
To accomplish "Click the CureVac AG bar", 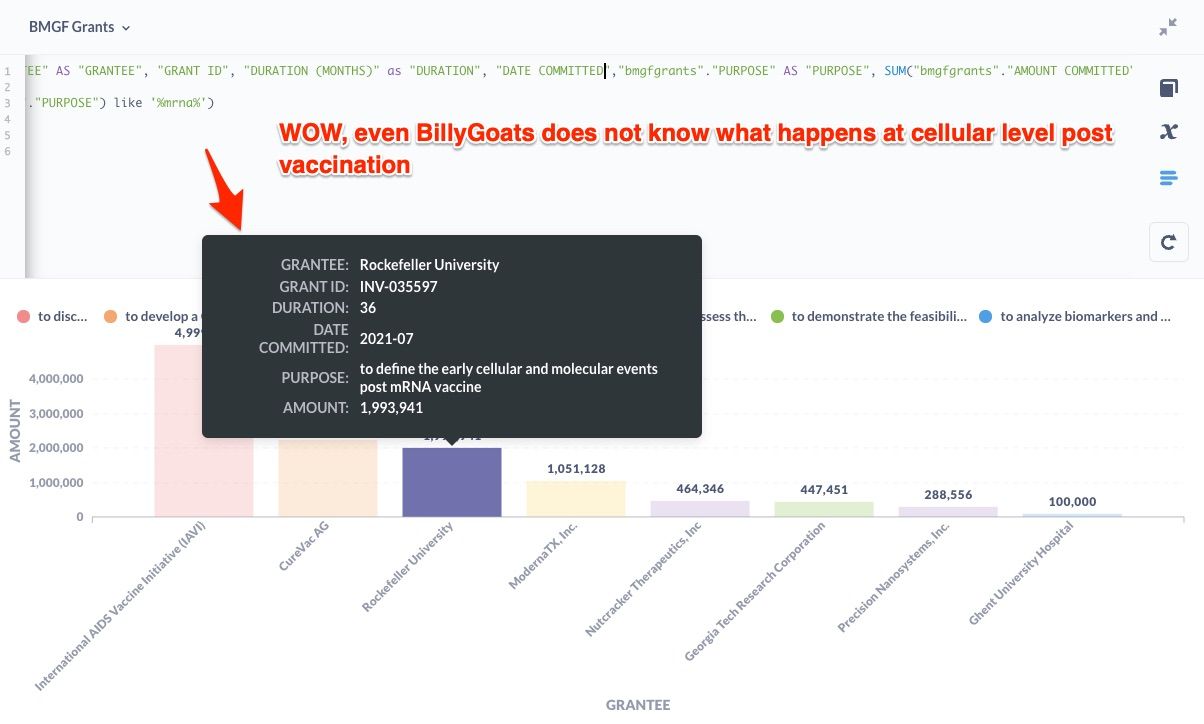I will tap(328, 478).
